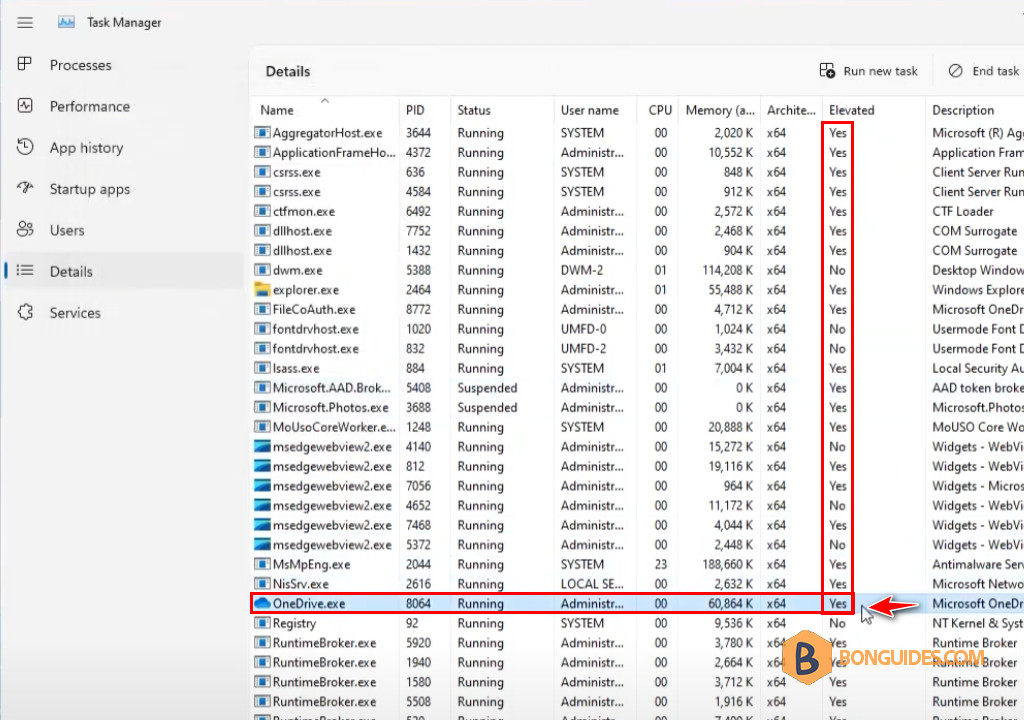Open the Services page
The height and width of the screenshot is (720, 1024).
(x=123, y=313)
